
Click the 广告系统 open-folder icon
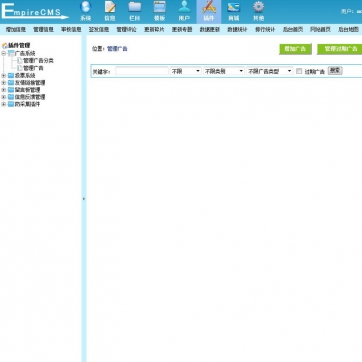(11, 53)
